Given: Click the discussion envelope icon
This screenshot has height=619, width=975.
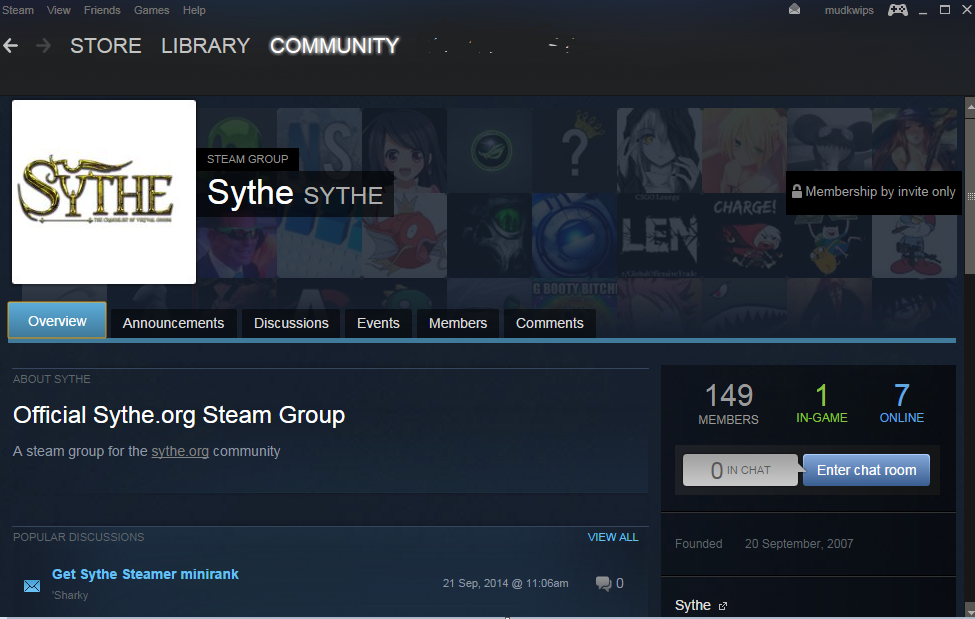Looking at the screenshot, I should point(32,585).
